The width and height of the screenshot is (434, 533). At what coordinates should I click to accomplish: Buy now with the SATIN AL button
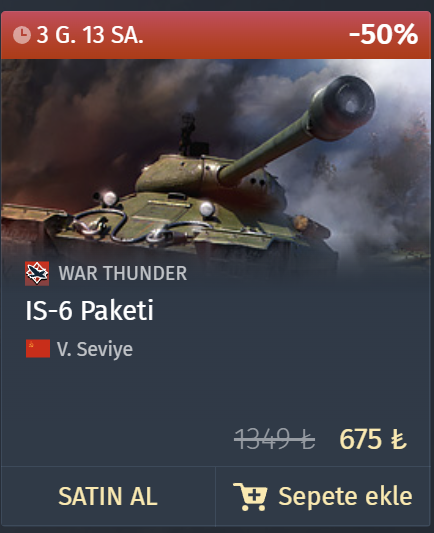pos(108,496)
